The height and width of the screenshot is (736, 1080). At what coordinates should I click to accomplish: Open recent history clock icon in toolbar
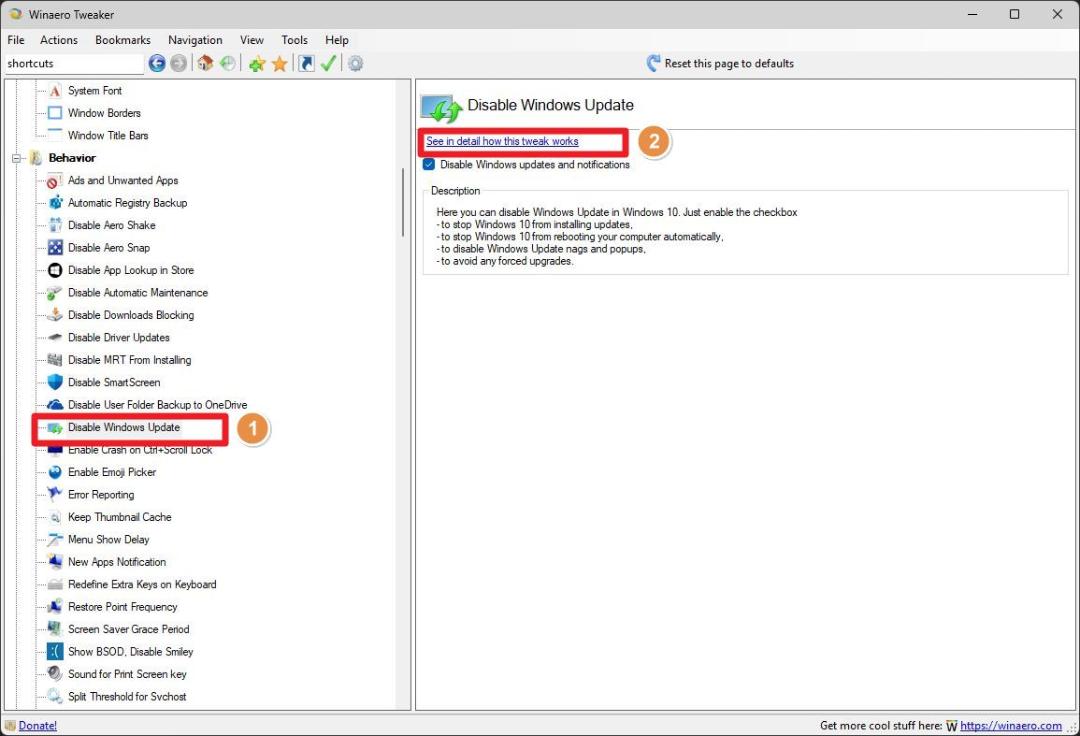pos(227,63)
